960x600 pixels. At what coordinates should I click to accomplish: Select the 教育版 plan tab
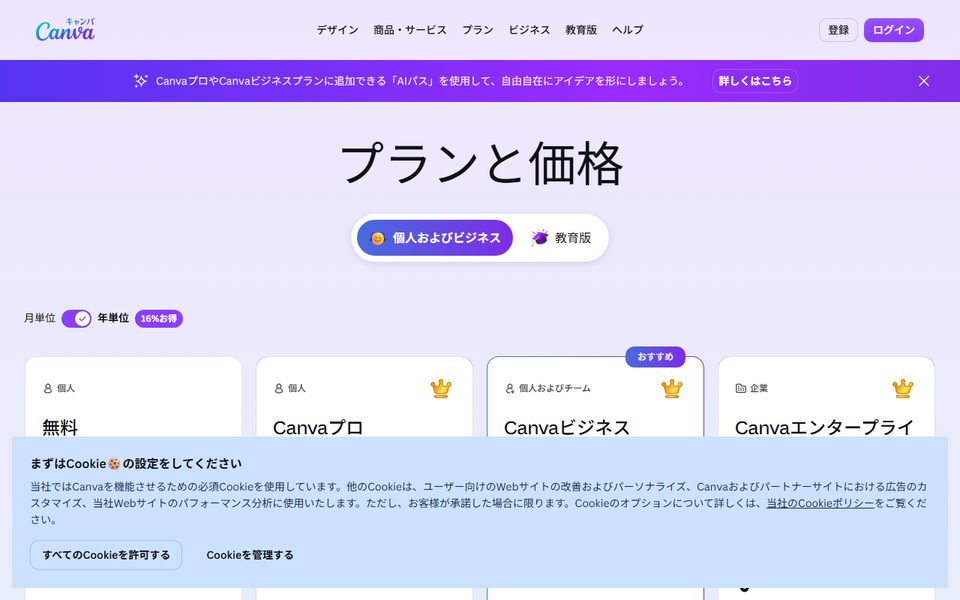[560, 238]
